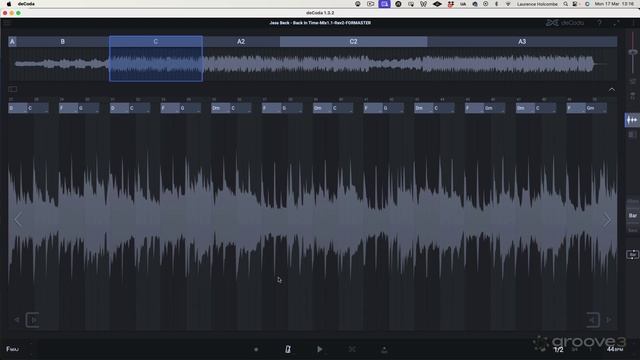Screen dimensions: 640x360
Task: Toggle the metronome in the transport bar
Action: [288, 349]
